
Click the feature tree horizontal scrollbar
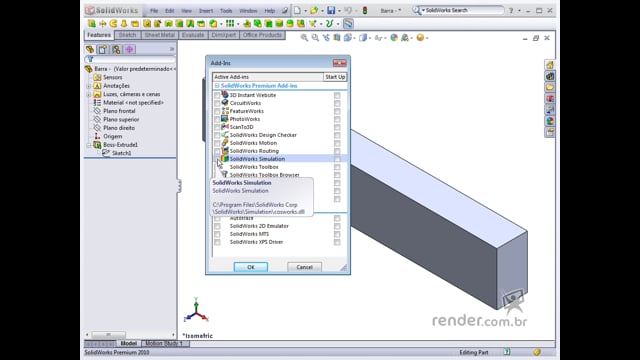(130, 335)
